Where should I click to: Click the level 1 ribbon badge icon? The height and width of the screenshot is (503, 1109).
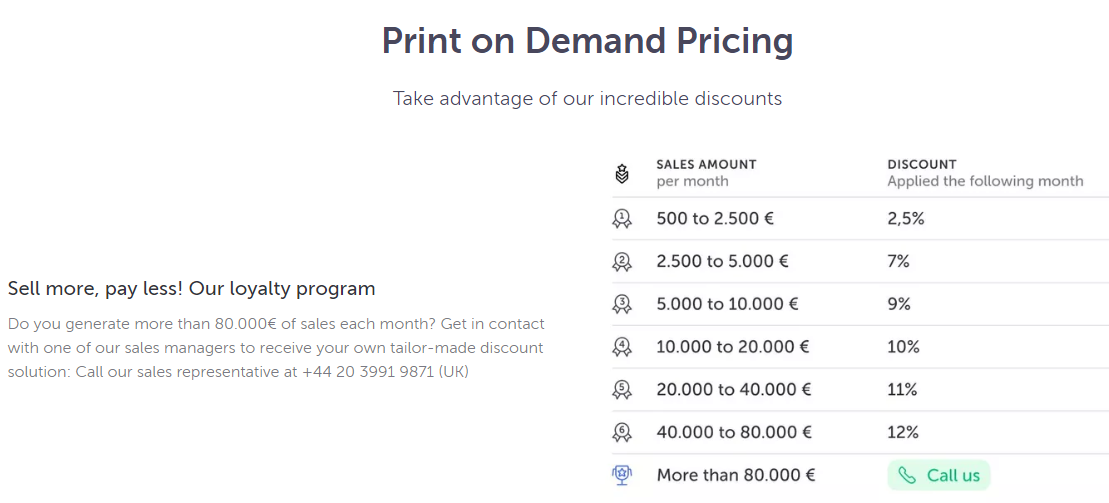pyautogui.click(x=622, y=219)
